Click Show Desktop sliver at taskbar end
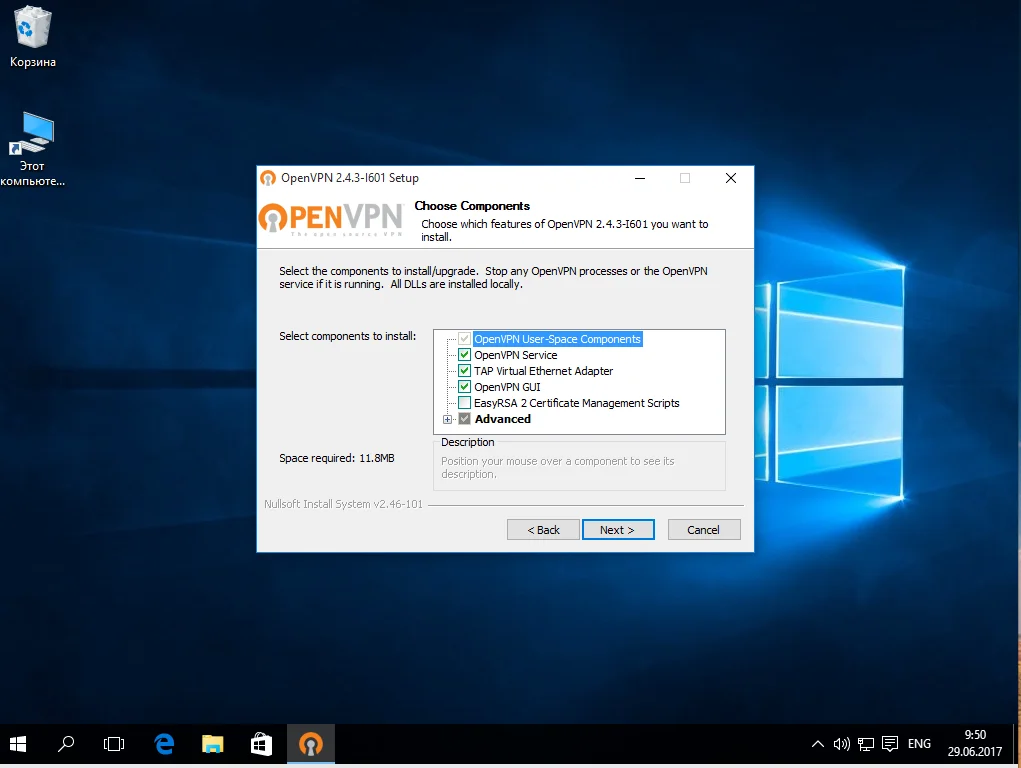1021x768 pixels. click(x=1016, y=743)
